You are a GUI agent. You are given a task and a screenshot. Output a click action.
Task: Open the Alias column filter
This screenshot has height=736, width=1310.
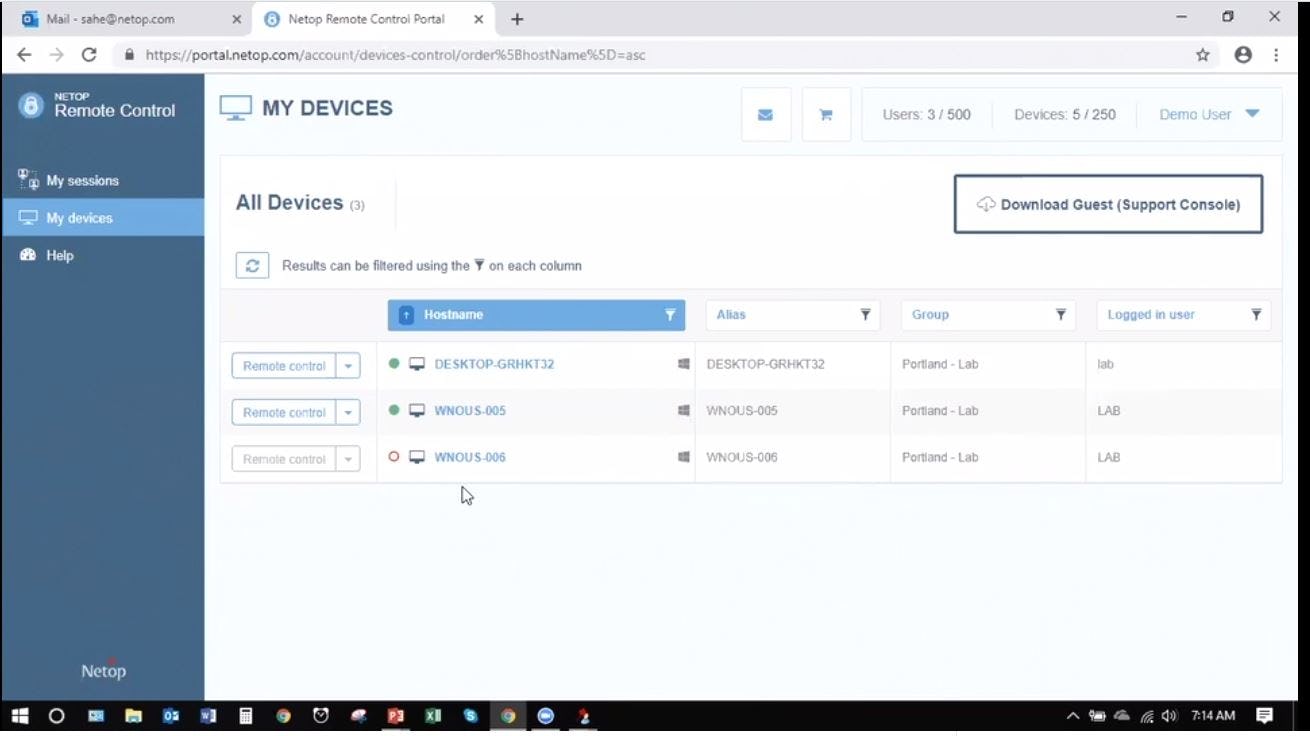click(866, 315)
